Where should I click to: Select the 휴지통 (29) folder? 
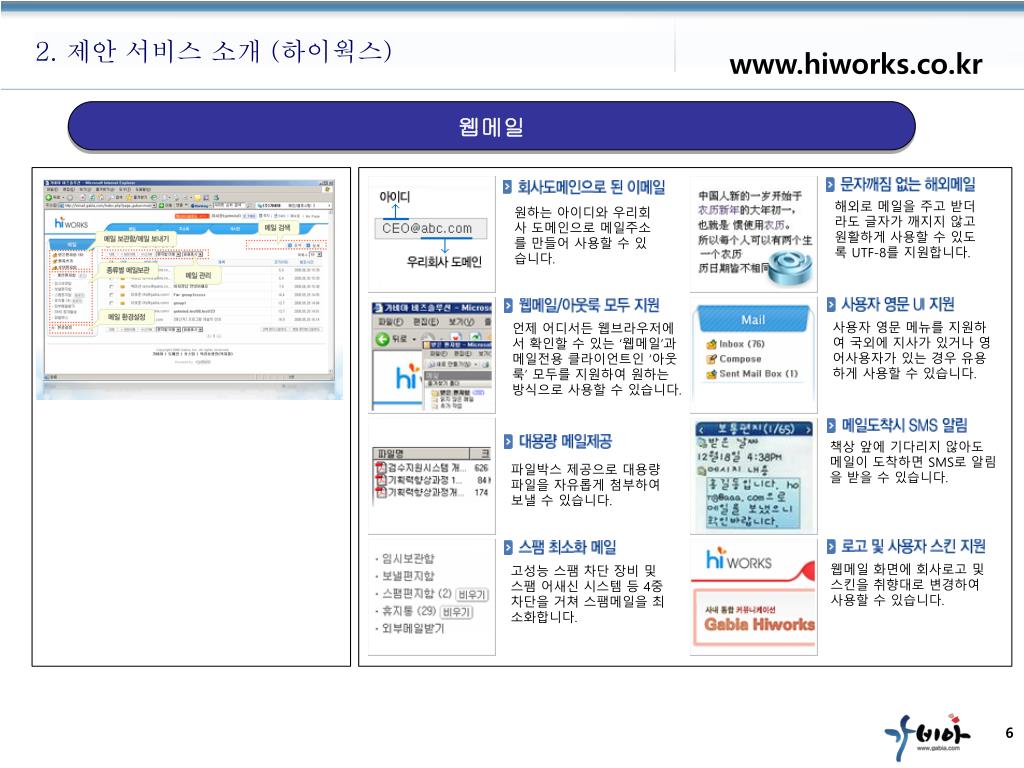[x=408, y=611]
